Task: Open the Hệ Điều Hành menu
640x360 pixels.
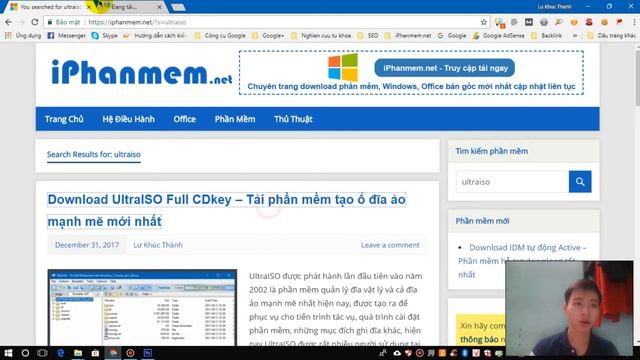Action: tap(129, 119)
